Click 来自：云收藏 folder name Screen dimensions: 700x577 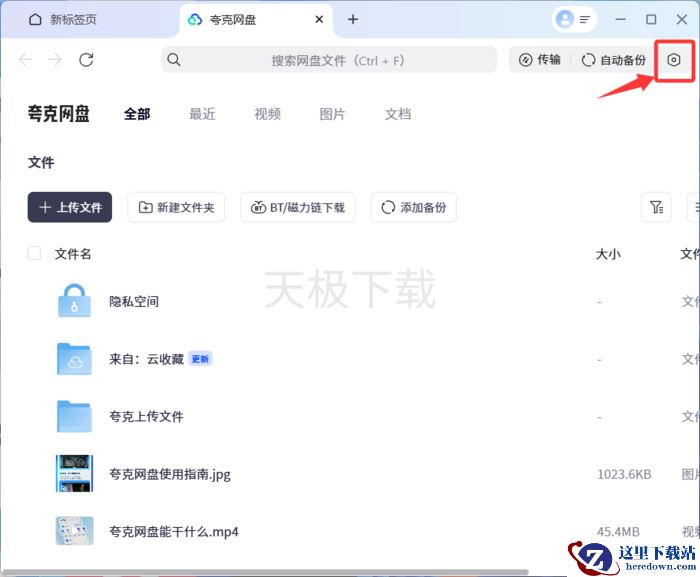pos(146,359)
